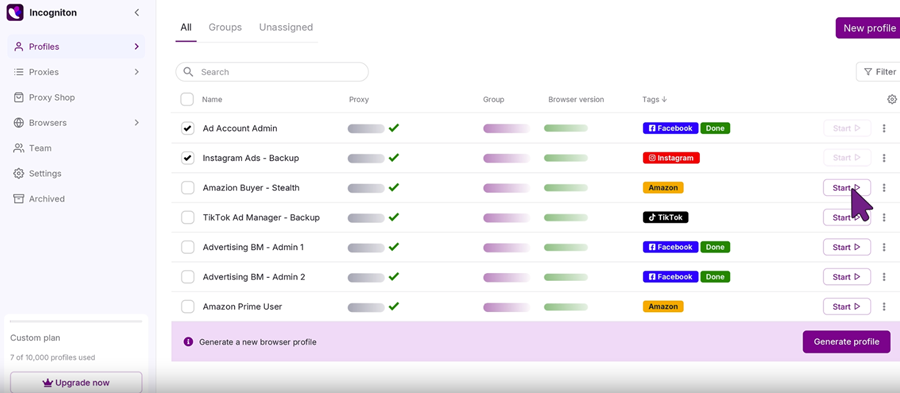Open three-dot menu for Amazon Prime User

click(x=884, y=307)
